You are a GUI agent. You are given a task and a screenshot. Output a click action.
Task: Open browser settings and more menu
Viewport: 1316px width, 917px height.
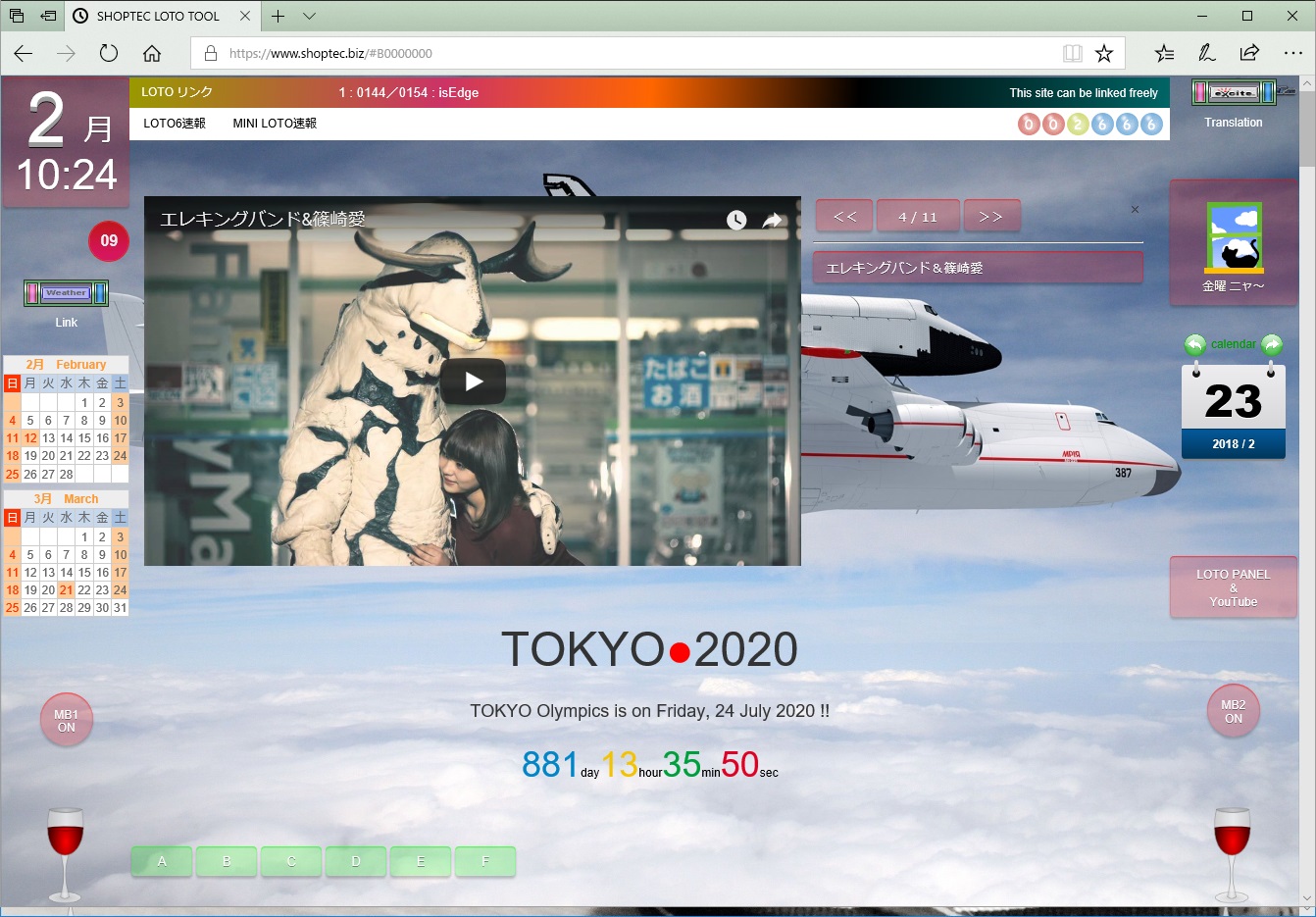(1292, 53)
